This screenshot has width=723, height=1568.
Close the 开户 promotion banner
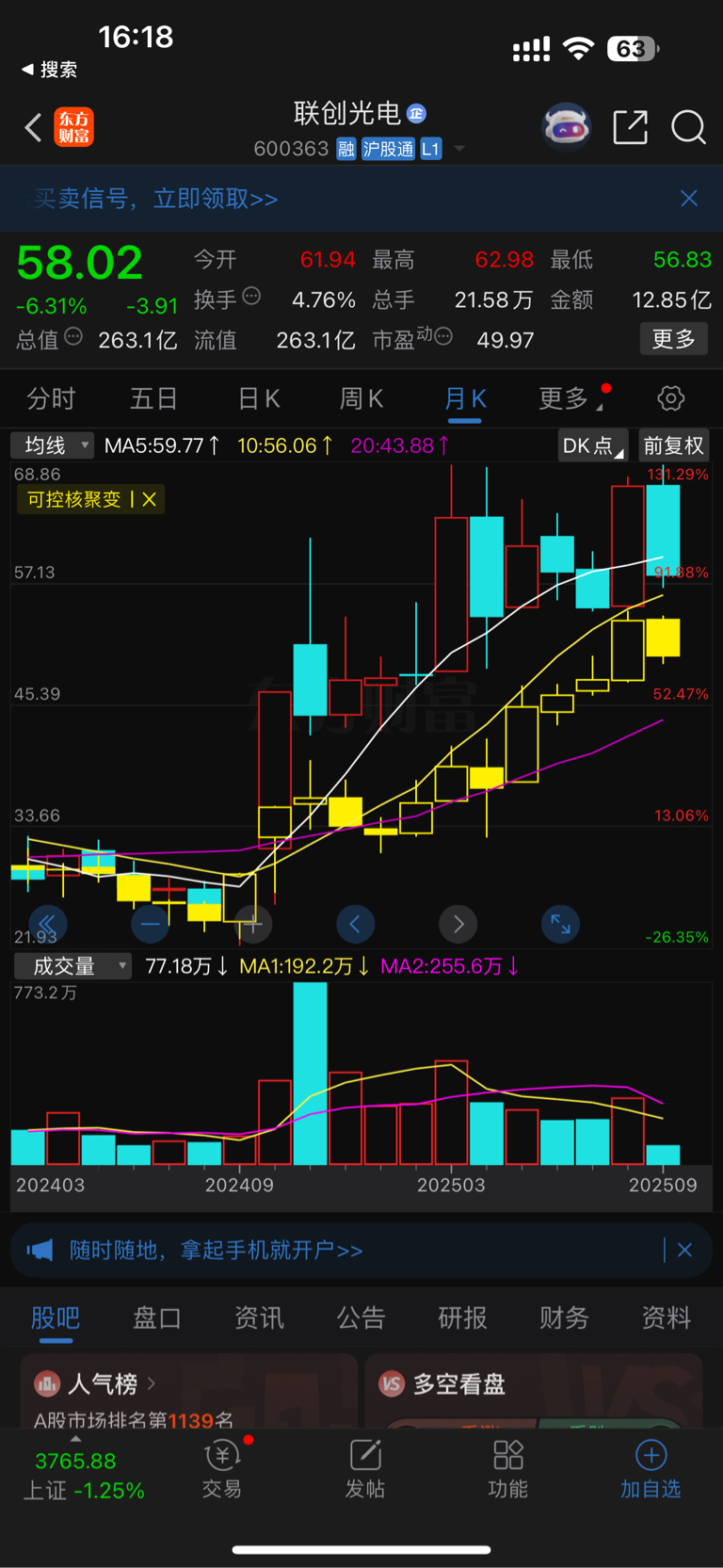(685, 1250)
